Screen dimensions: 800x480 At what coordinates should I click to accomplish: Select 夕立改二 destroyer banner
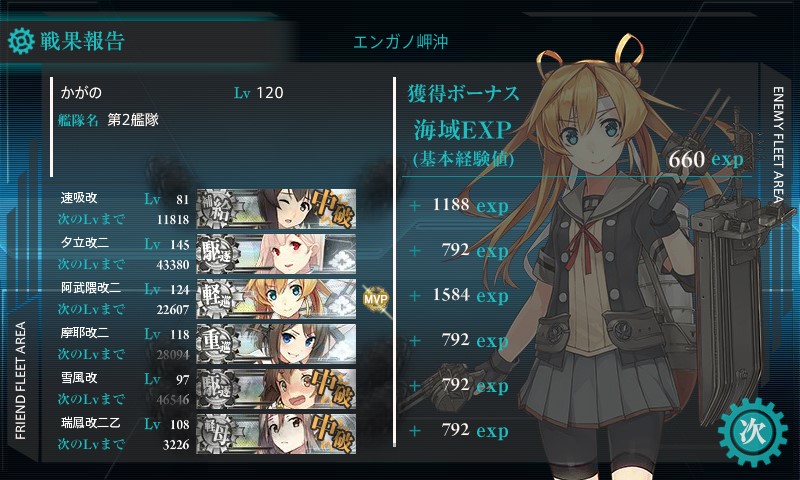point(276,254)
